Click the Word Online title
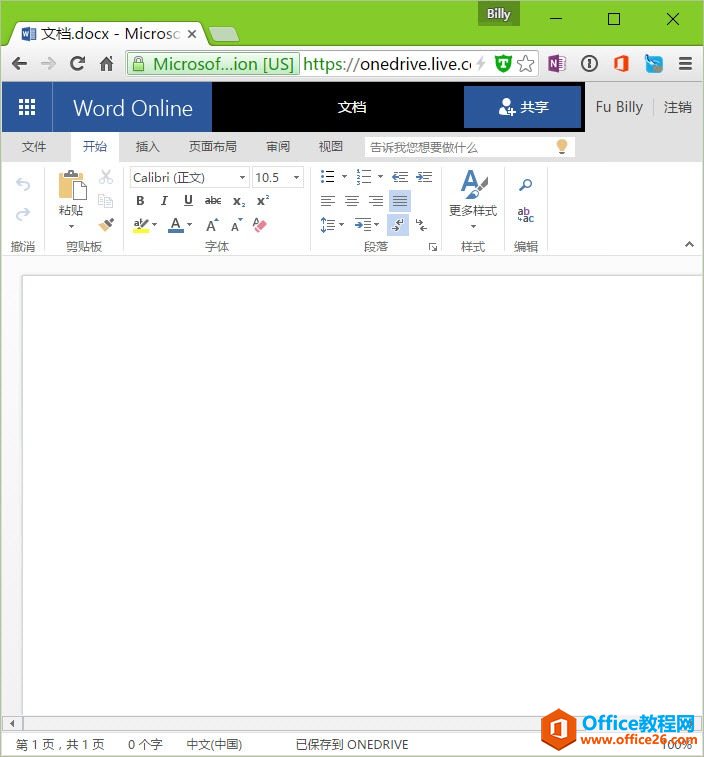704x757 pixels. click(x=133, y=108)
